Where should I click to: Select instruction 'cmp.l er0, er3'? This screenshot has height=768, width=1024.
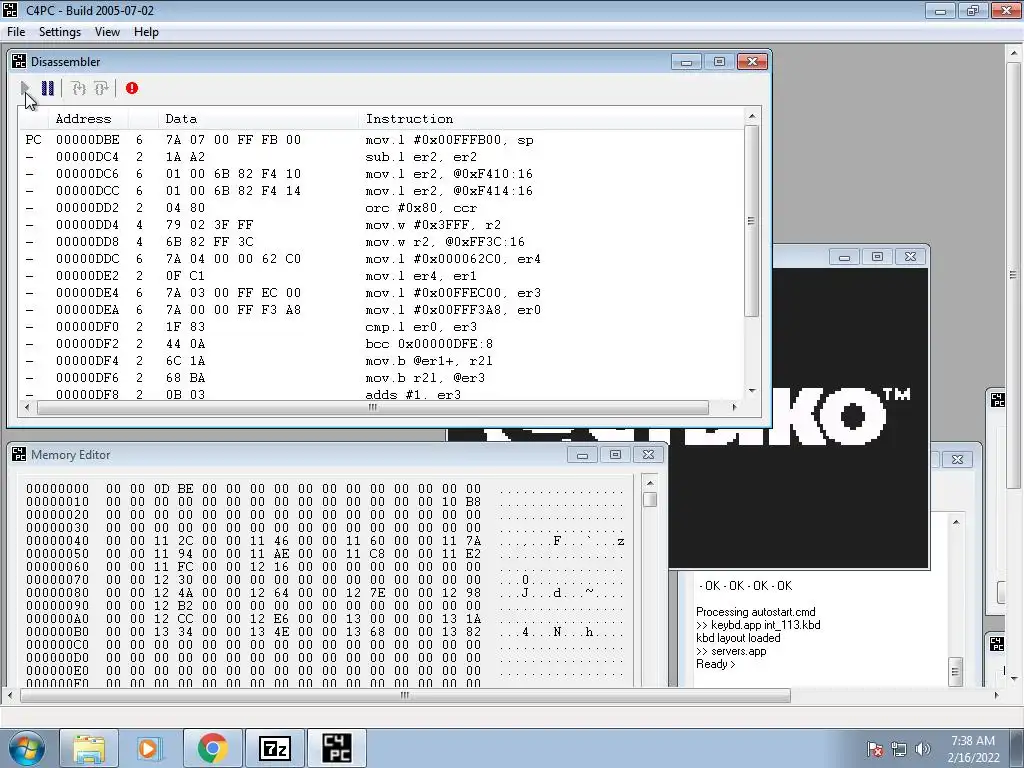point(421,327)
